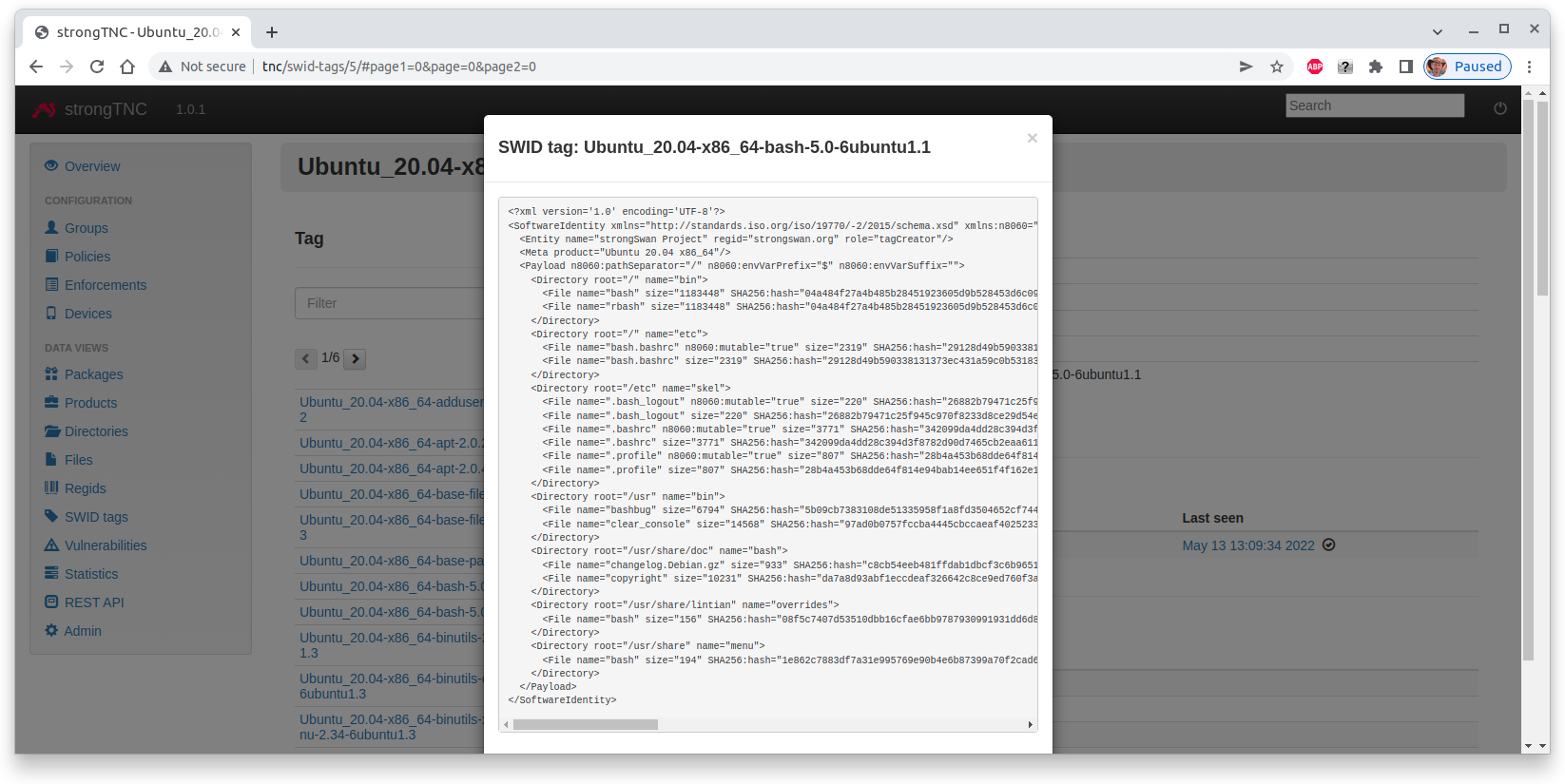This screenshot has height=784, width=1565.
Task: Click the browser address bar URL
Action: coord(399,67)
